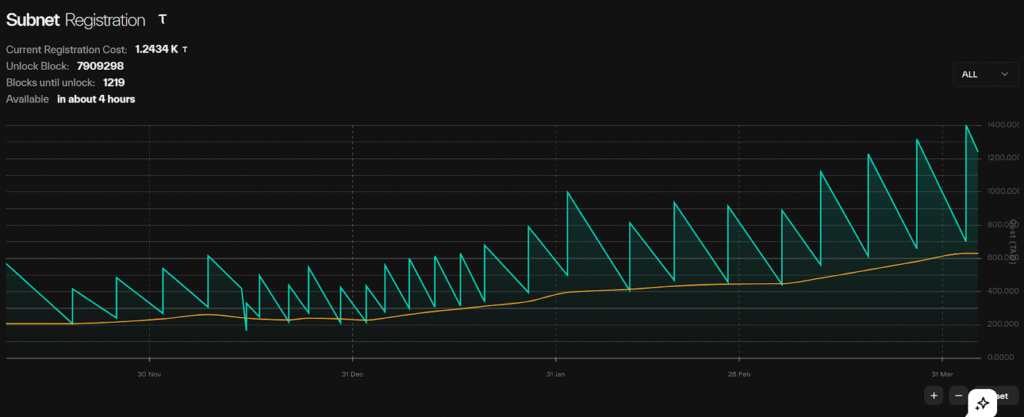
Task: Zoom in with the plus button
Action: [x=933, y=396]
